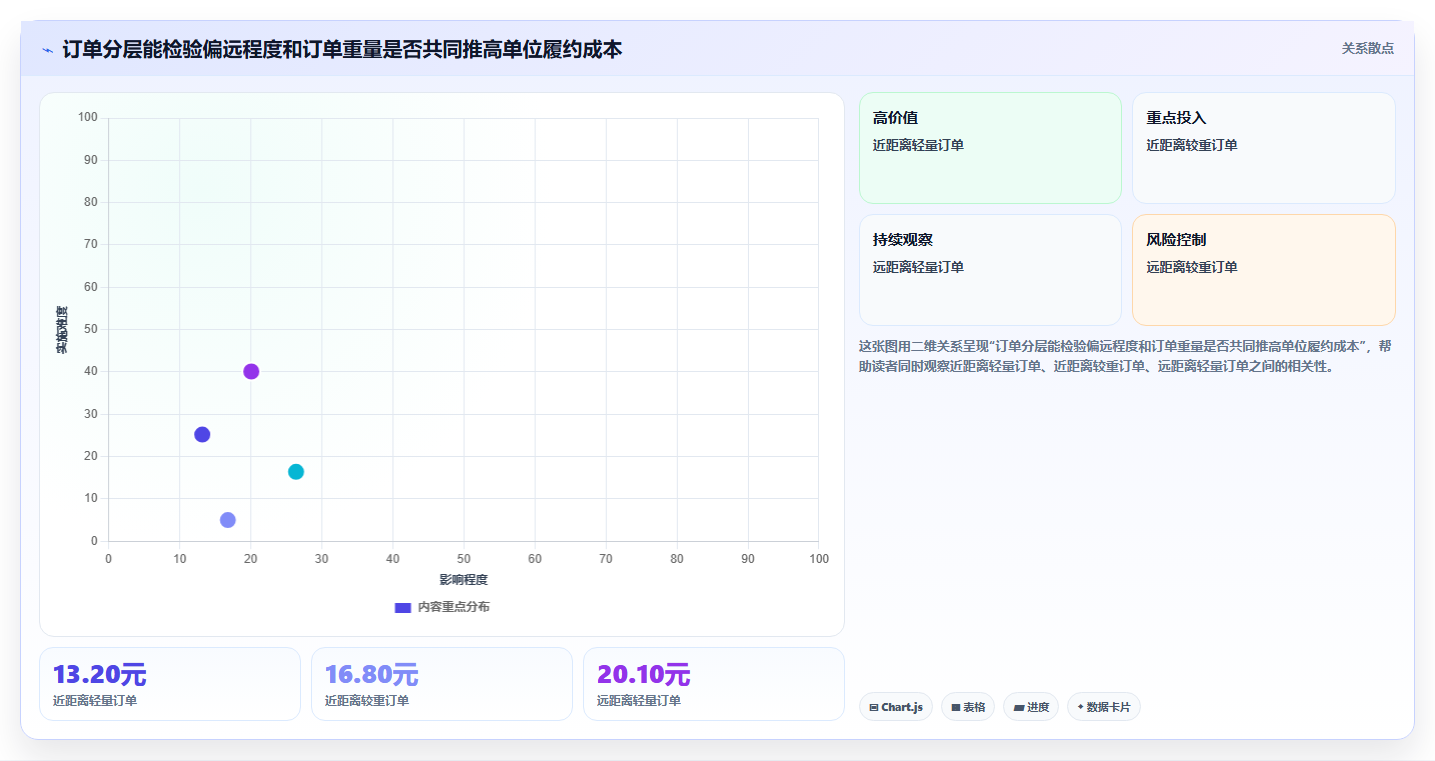Click the 100 tick on the x-axis
The width and height of the screenshot is (1435, 761).
point(819,559)
